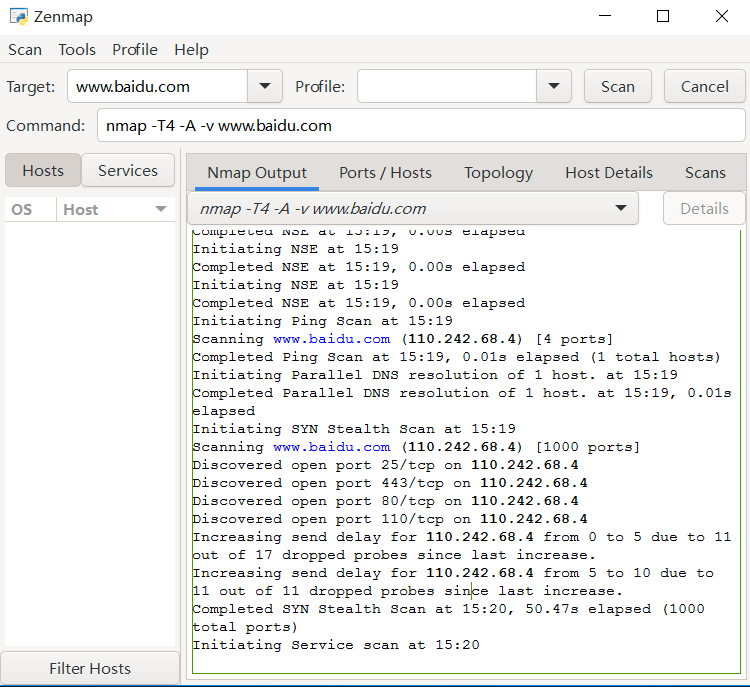Open the Help menu
Viewport: 750px width, 687px height.
(191, 50)
